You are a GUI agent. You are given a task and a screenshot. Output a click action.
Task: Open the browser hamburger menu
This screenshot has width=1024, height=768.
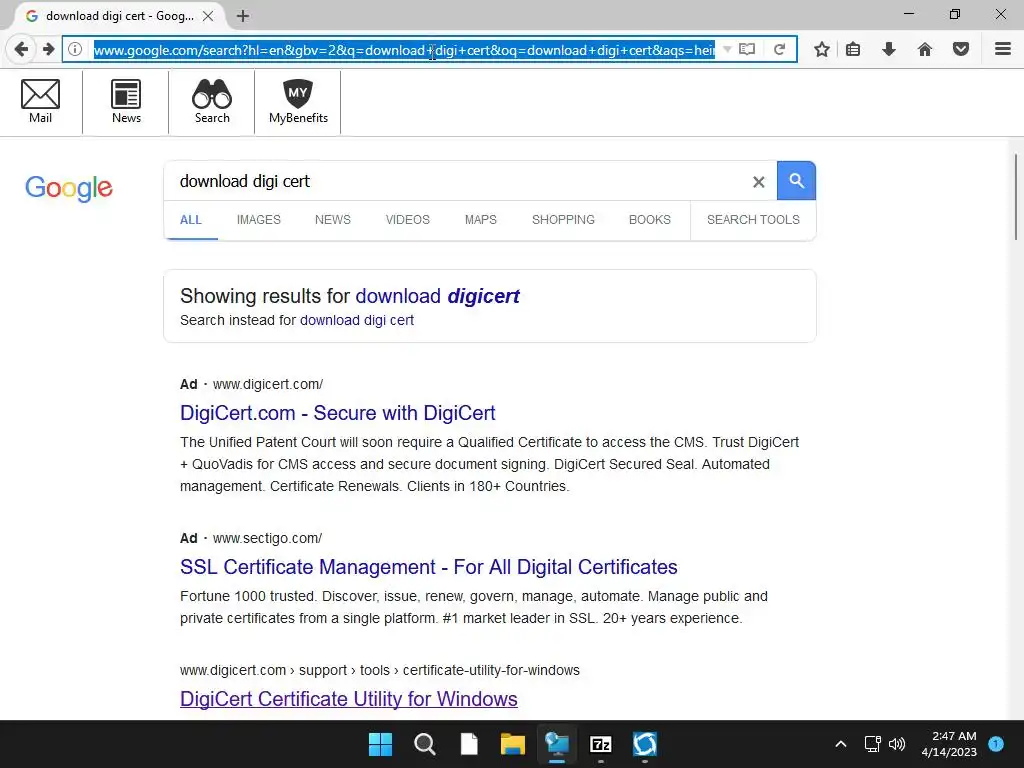click(1003, 49)
